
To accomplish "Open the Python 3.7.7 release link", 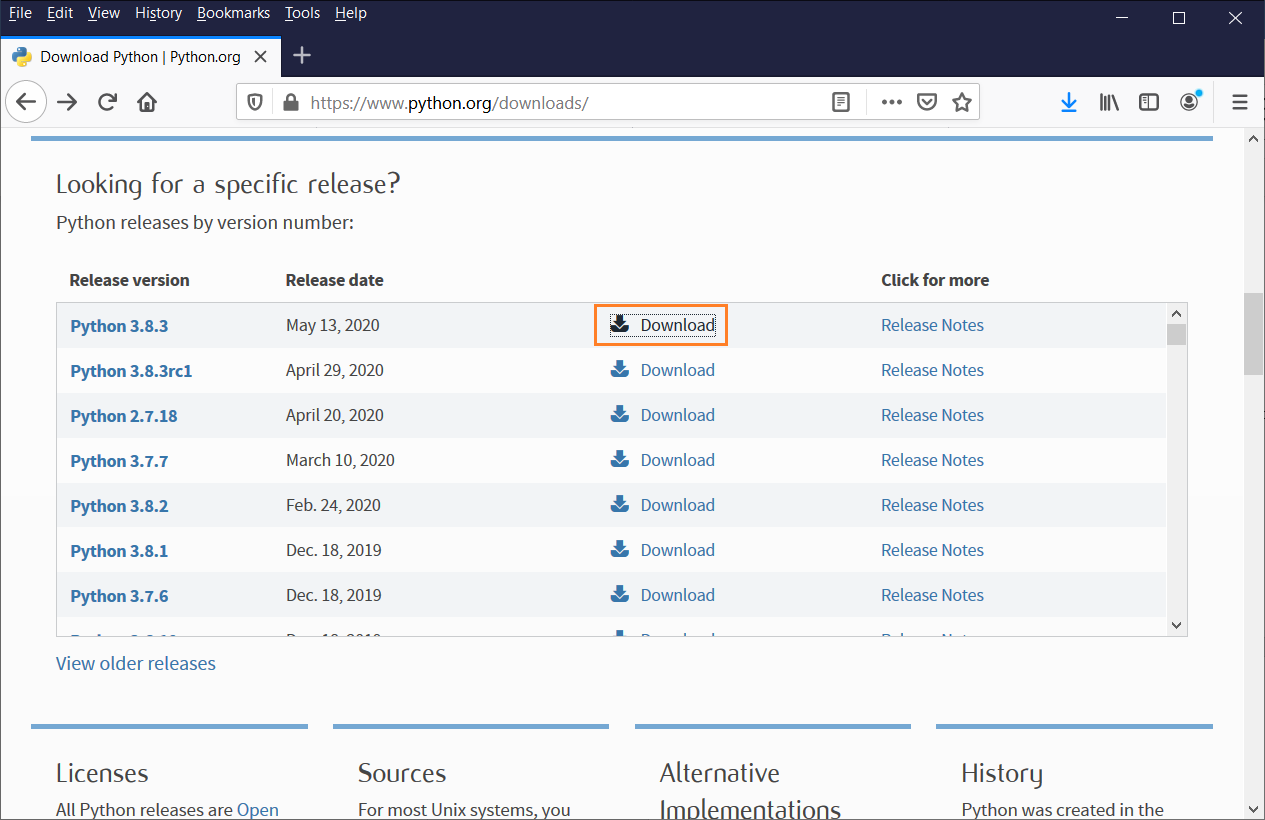I will 119,461.
